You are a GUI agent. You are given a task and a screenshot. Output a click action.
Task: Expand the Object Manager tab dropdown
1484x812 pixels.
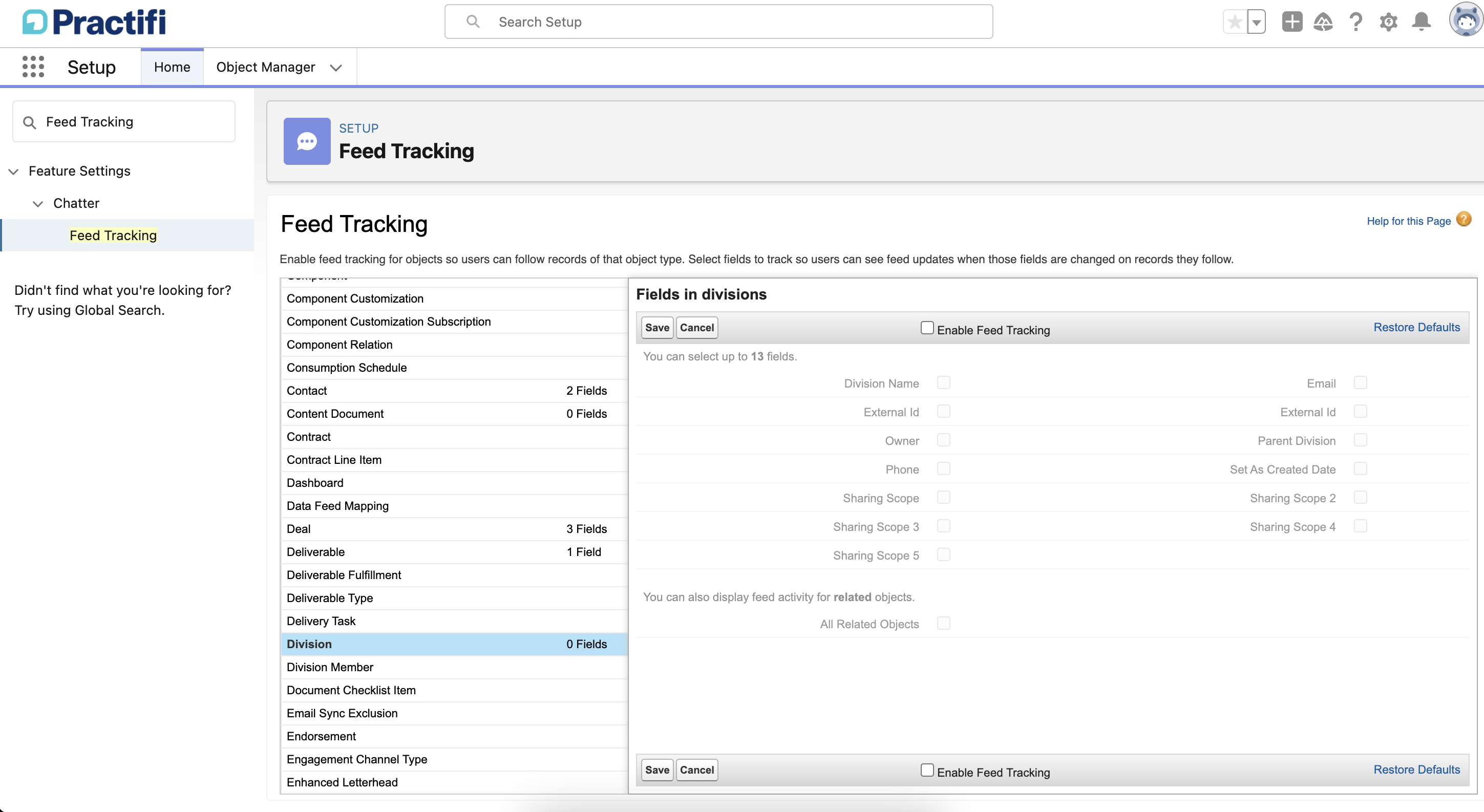pyautogui.click(x=336, y=68)
